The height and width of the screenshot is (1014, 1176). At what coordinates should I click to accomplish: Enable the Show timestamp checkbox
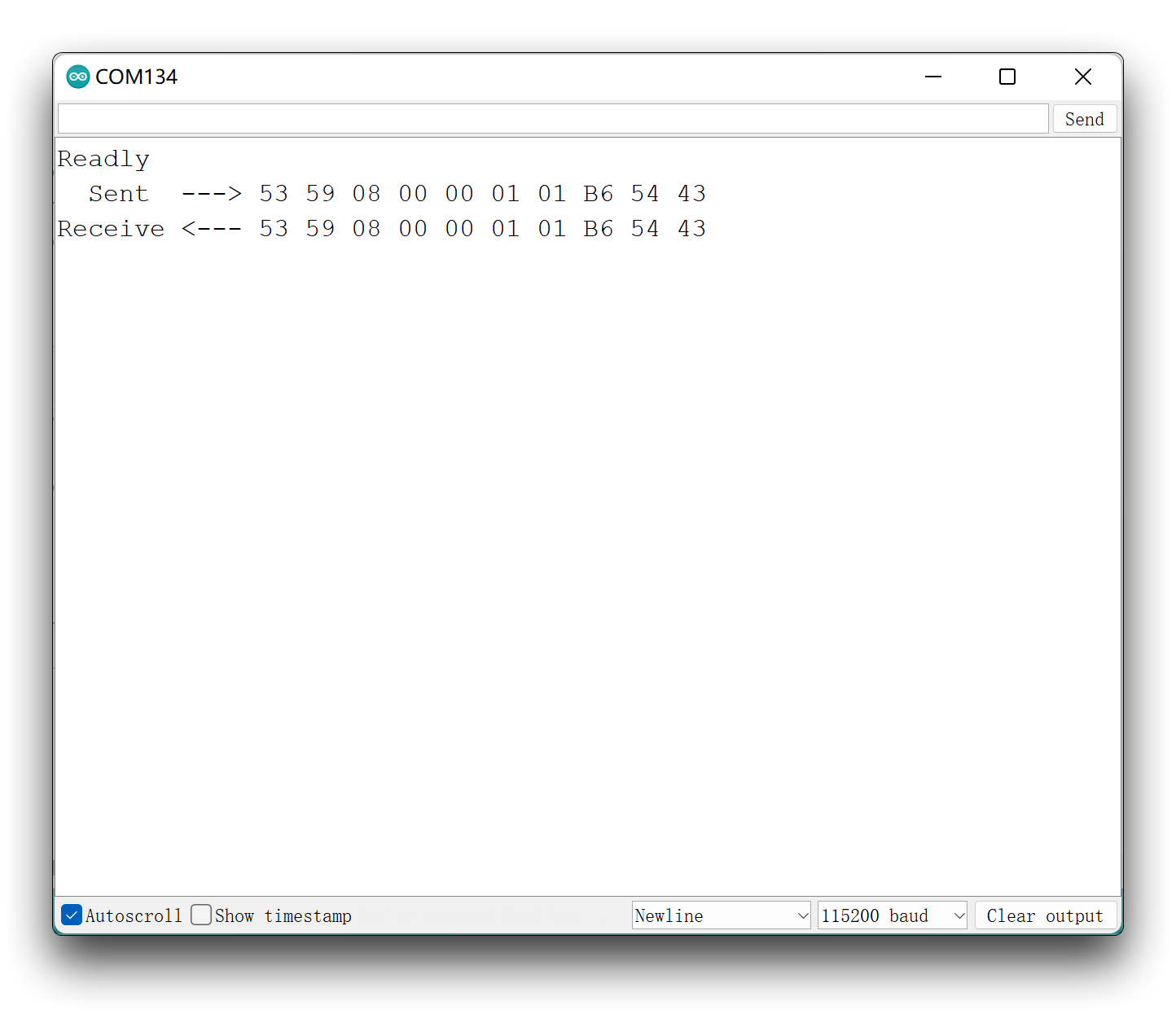point(201,915)
